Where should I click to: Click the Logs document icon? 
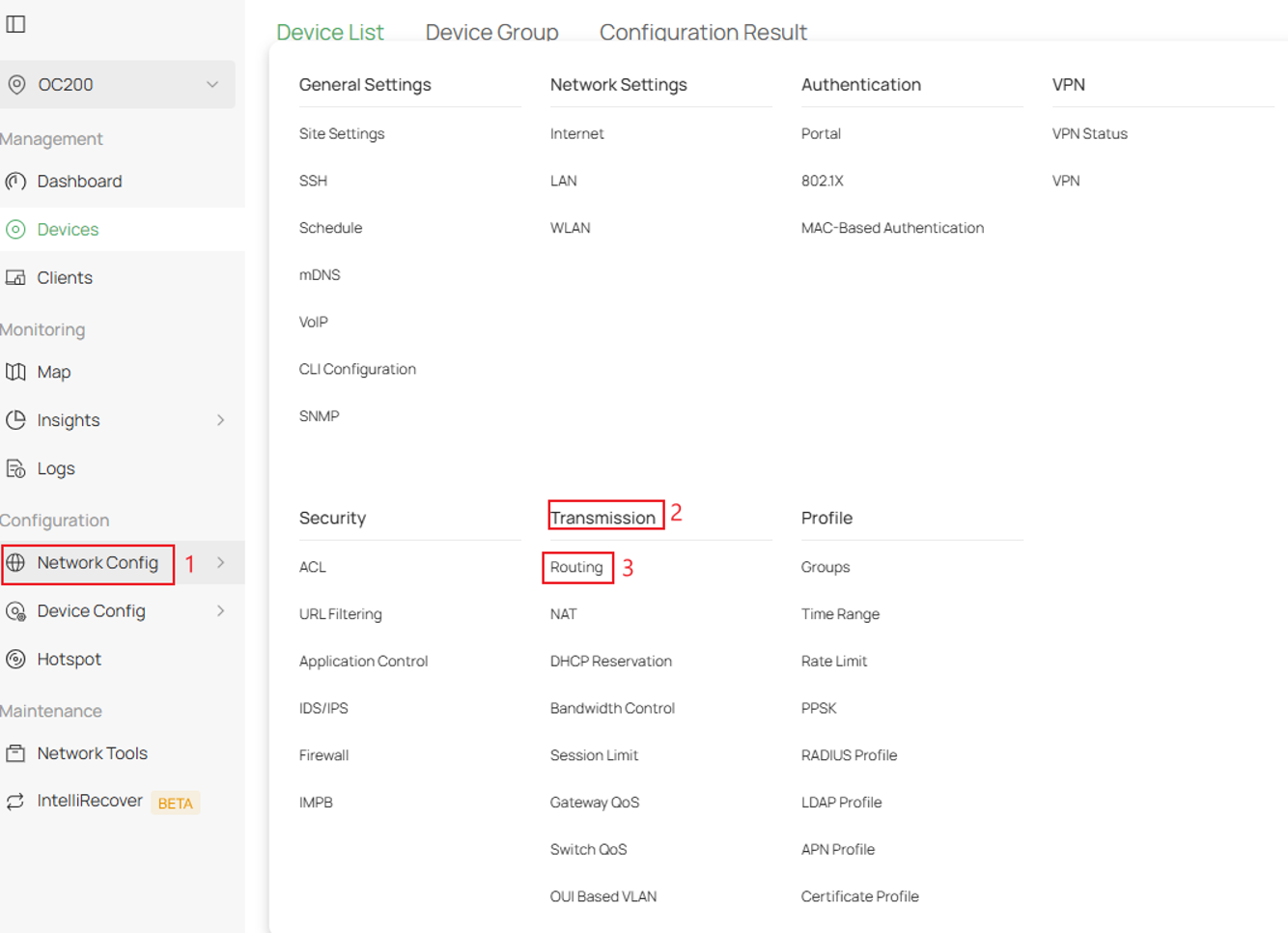point(15,468)
